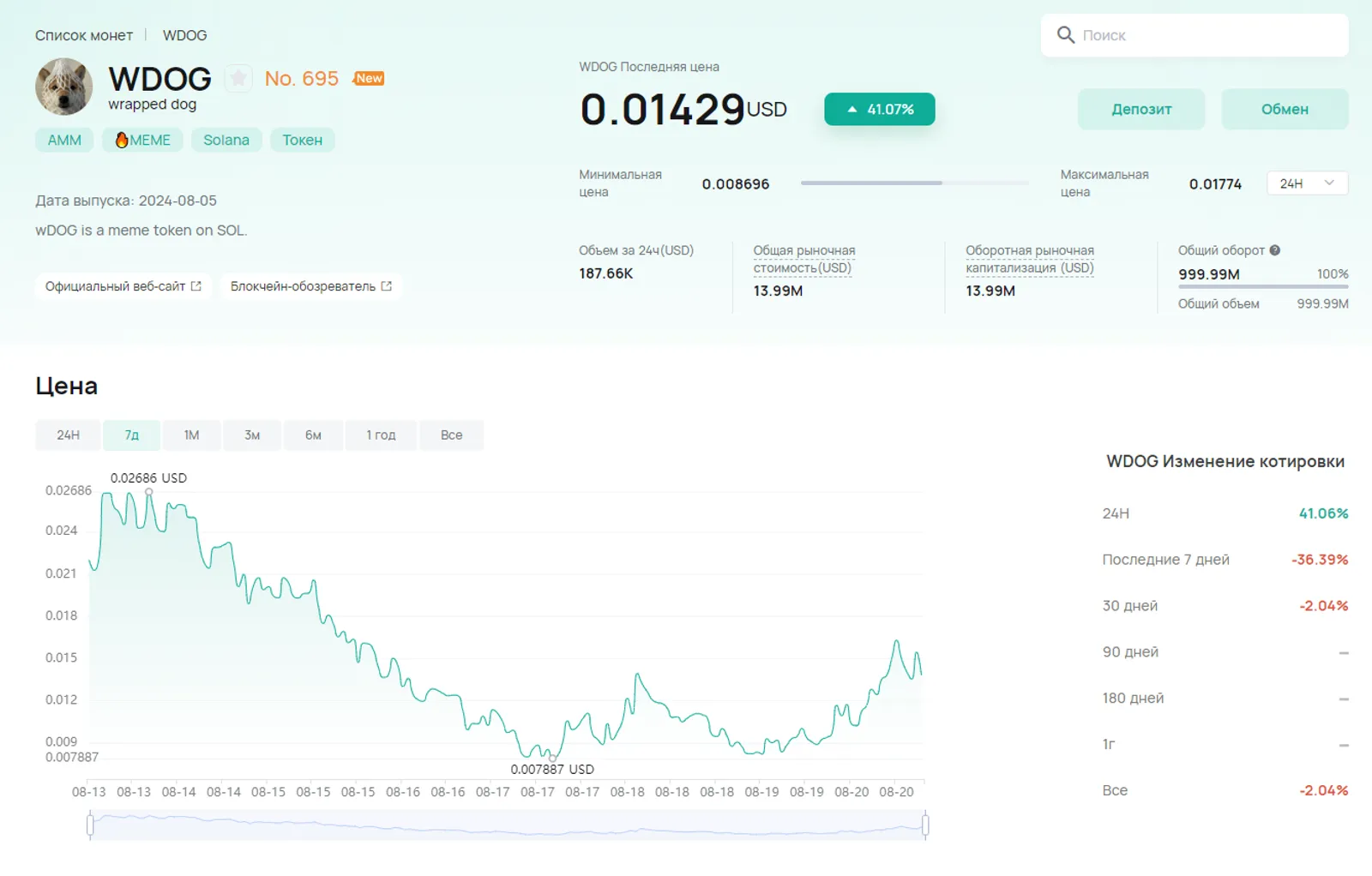Click Общая рыночная стоимость (USD) label

click(x=803, y=259)
